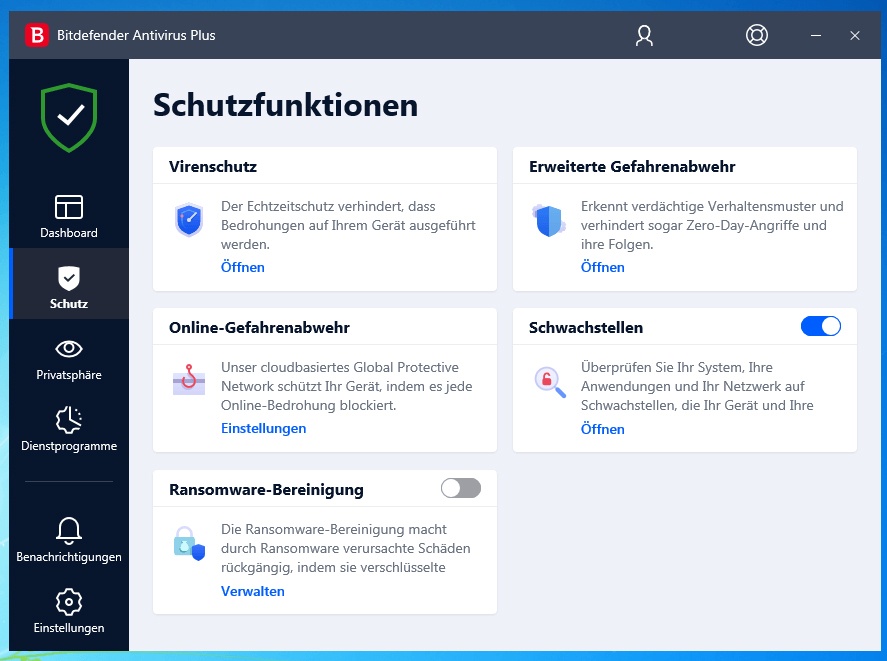
Task: Click the Zero-Day-Angriffe description text
Action: click(712, 225)
